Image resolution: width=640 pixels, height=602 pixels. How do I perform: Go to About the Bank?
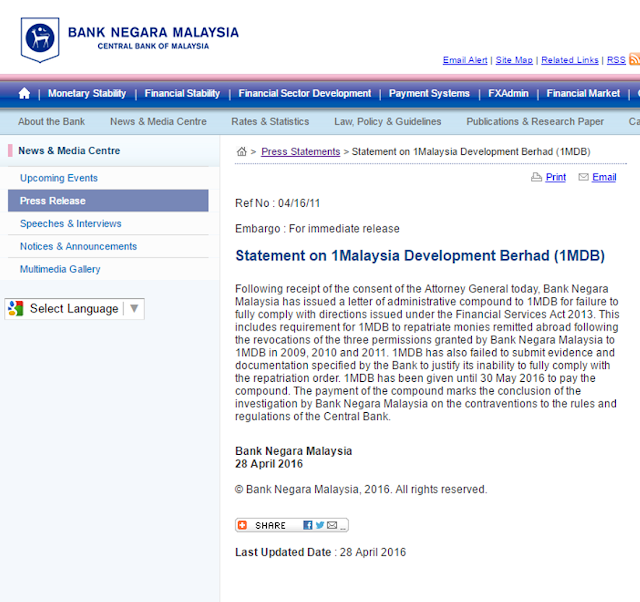(51, 122)
